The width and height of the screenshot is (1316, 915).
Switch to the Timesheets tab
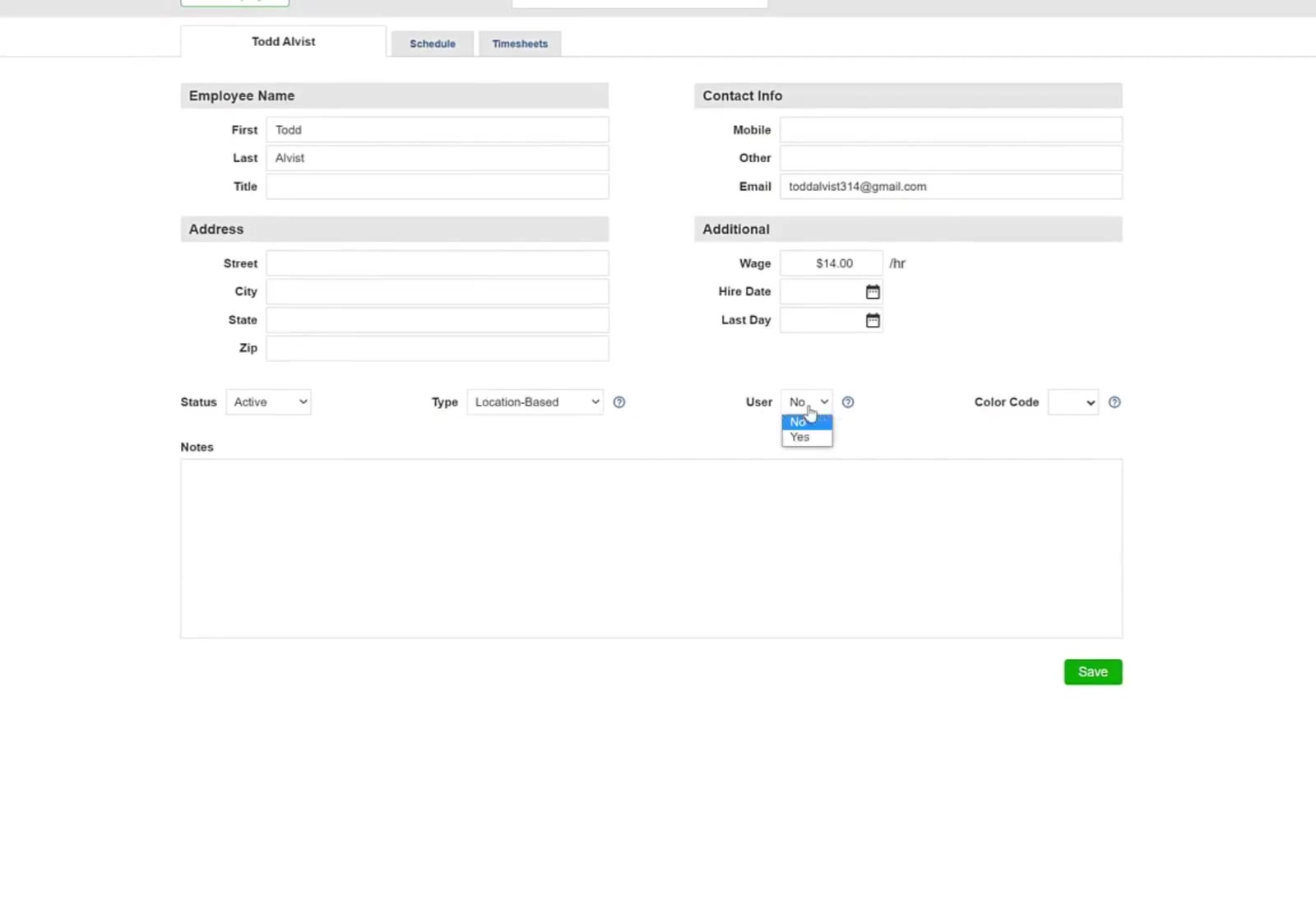click(x=520, y=44)
